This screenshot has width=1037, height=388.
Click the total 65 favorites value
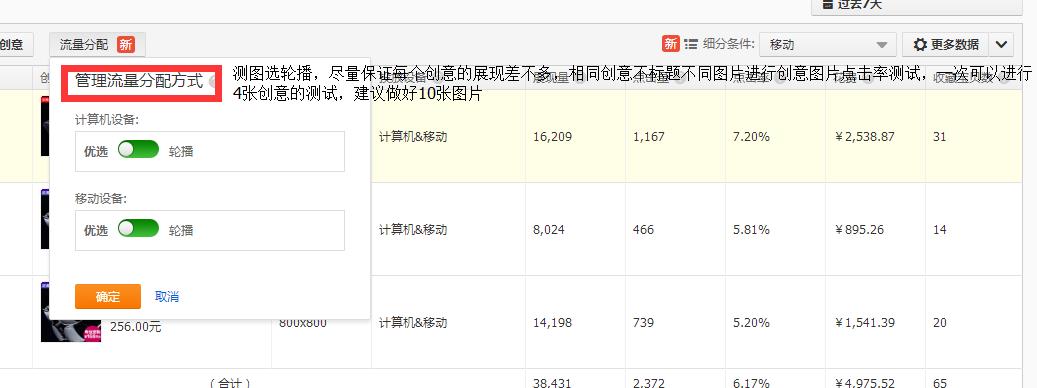click(x=940, y=383)
